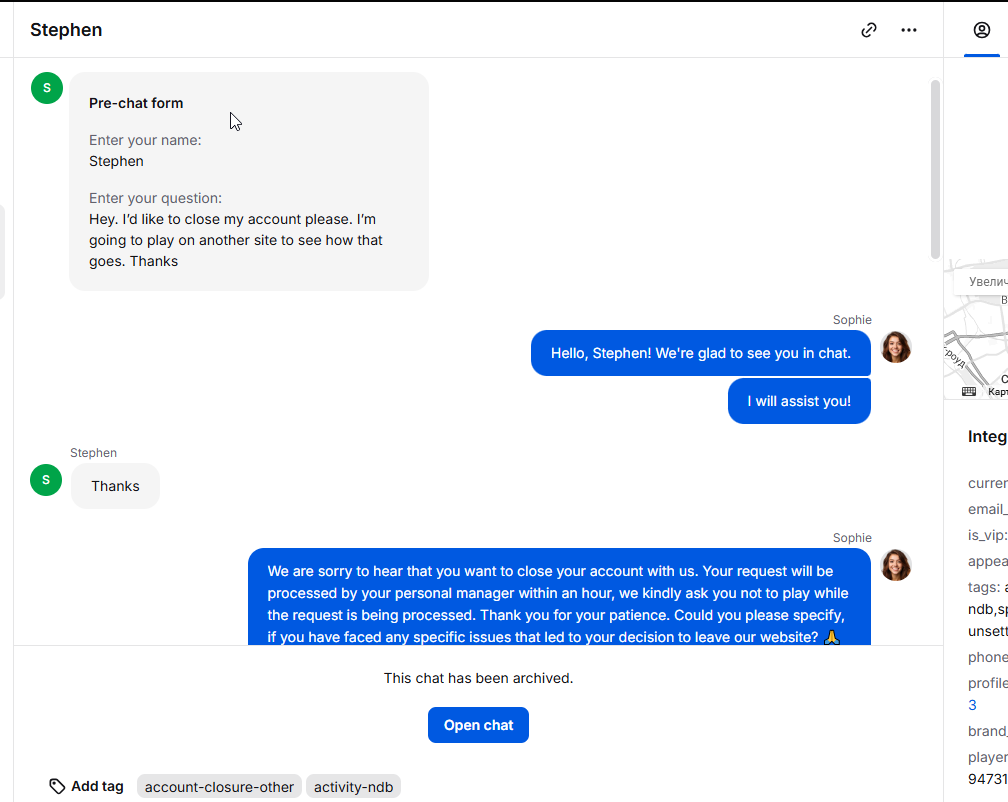This screenshot has width=1008, height=802.
Task: Click Stephen's green avatar beside the Thanks message
Action: 47,480
